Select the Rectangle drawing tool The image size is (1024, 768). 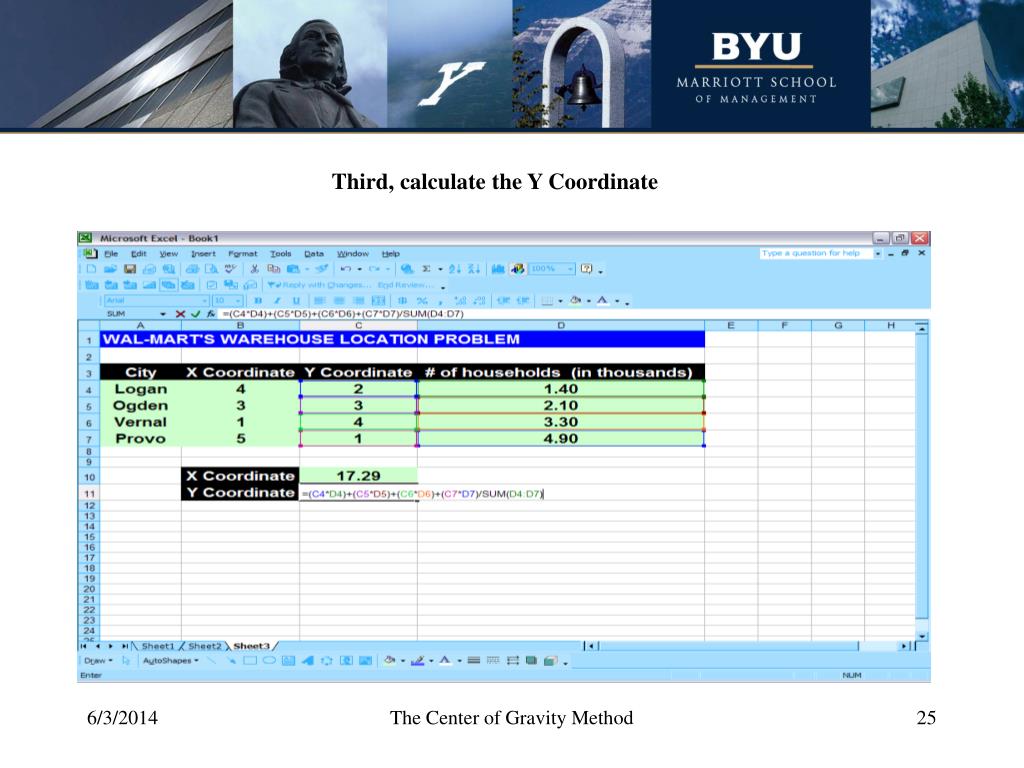tap(249, 661)
